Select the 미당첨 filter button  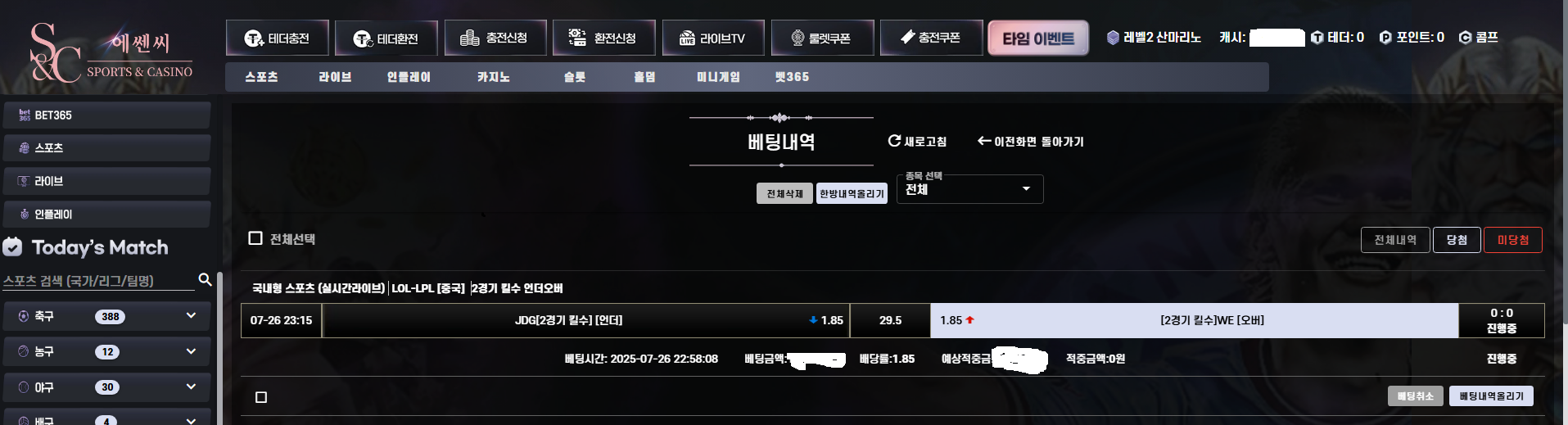tap(1512, 240)
